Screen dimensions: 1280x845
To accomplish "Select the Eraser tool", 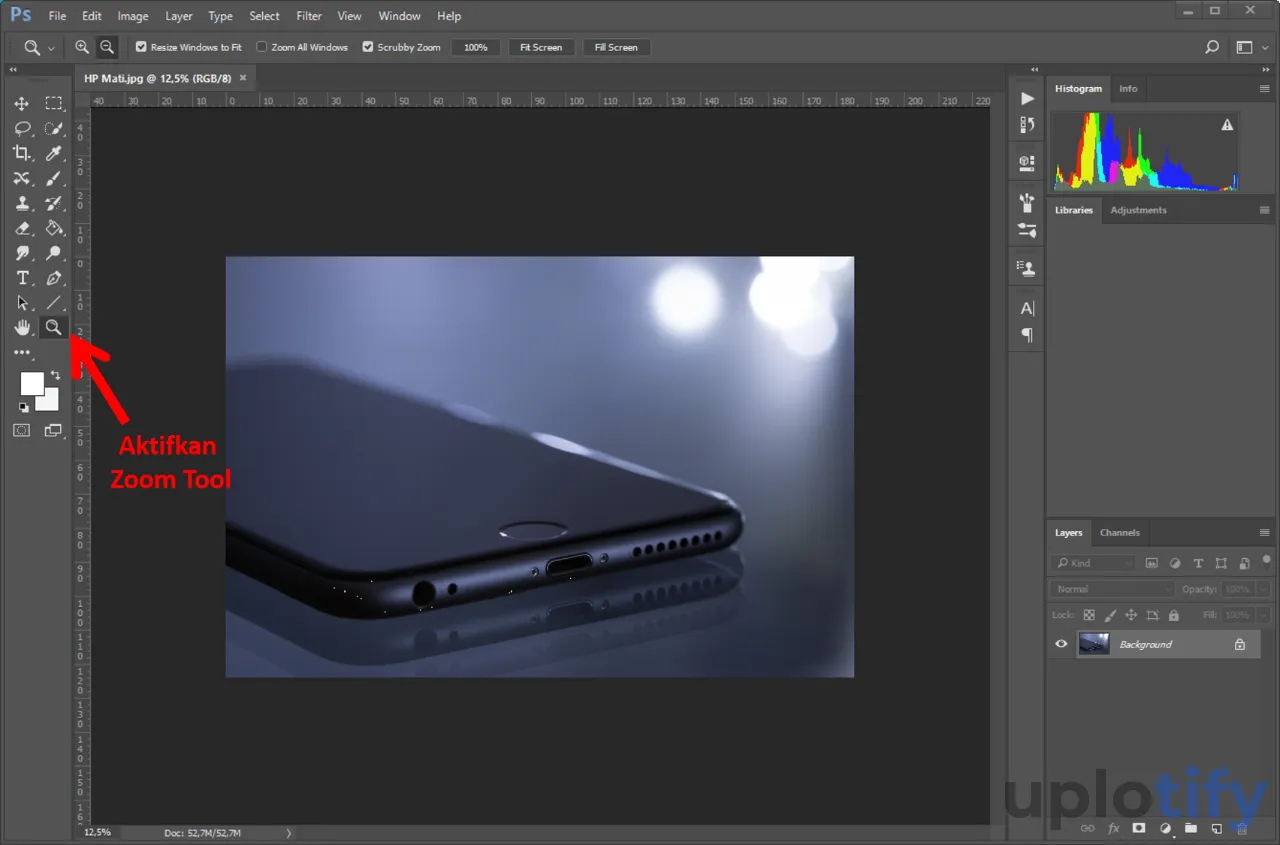I will point(21,228).
